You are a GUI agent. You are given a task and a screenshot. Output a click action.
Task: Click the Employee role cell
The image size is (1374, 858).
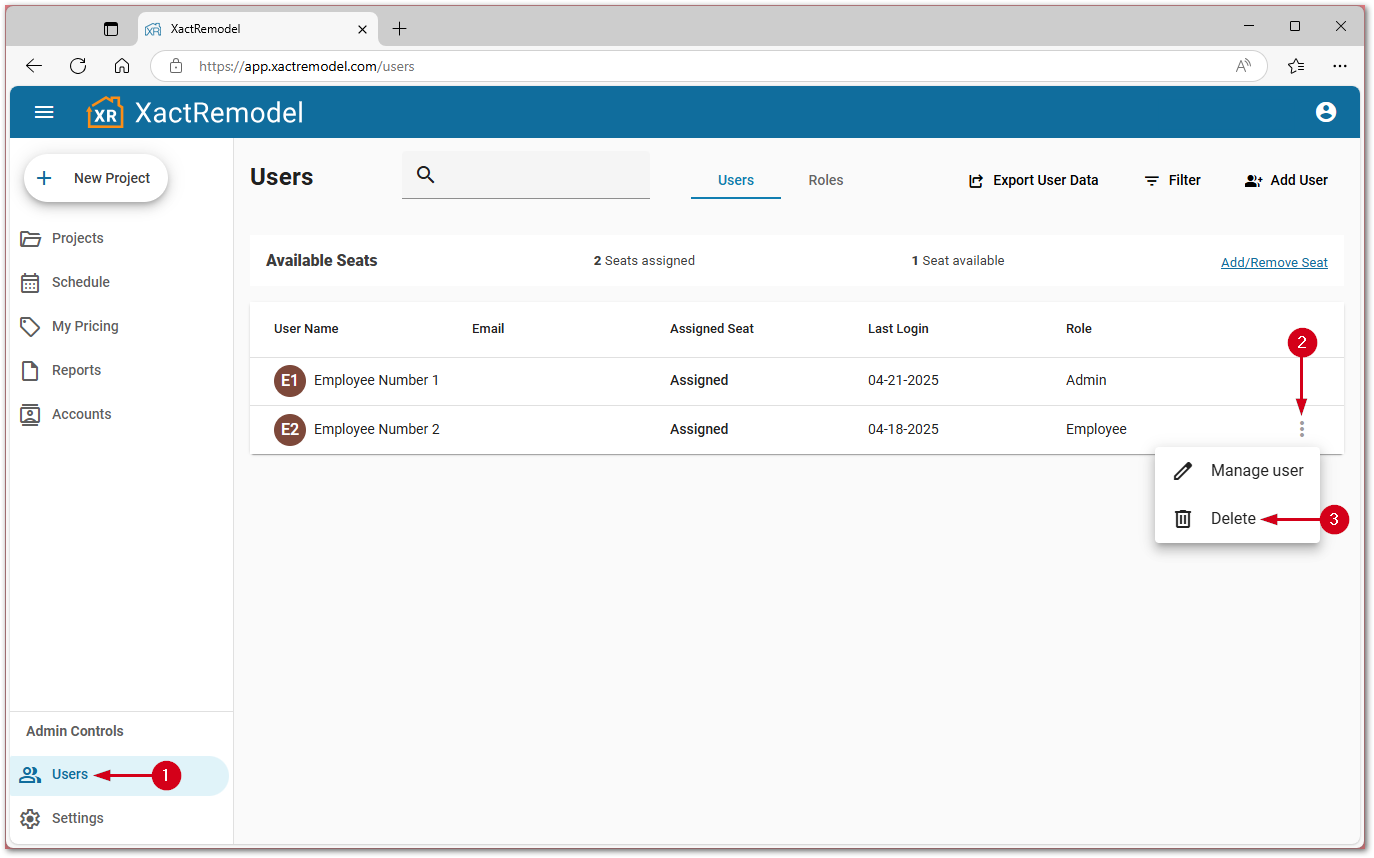[1096, 430]
